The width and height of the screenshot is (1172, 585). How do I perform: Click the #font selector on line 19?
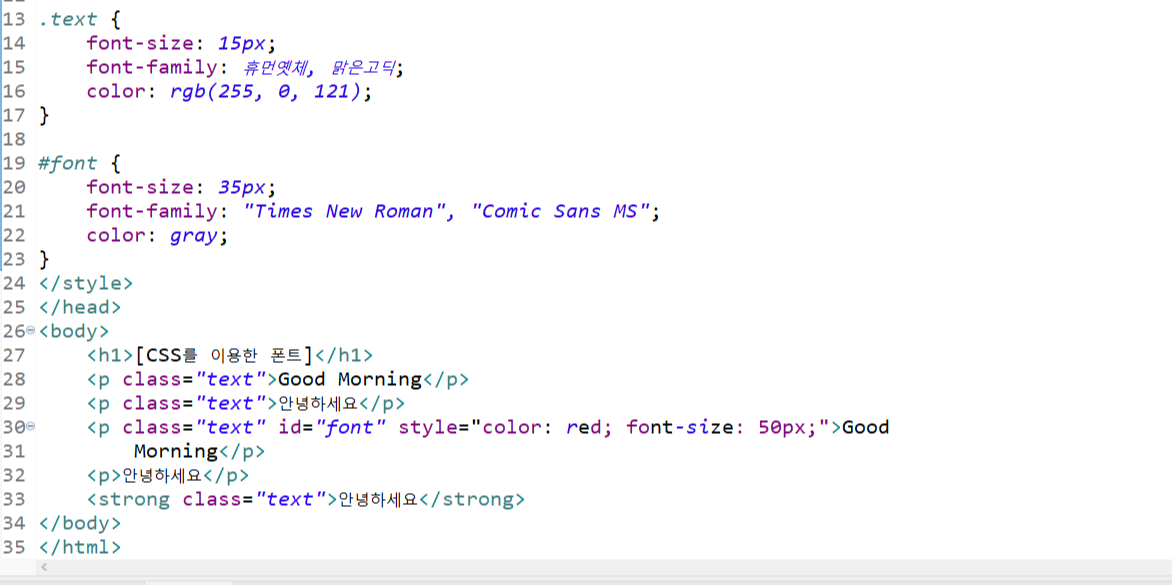click(x=68, y=163)
